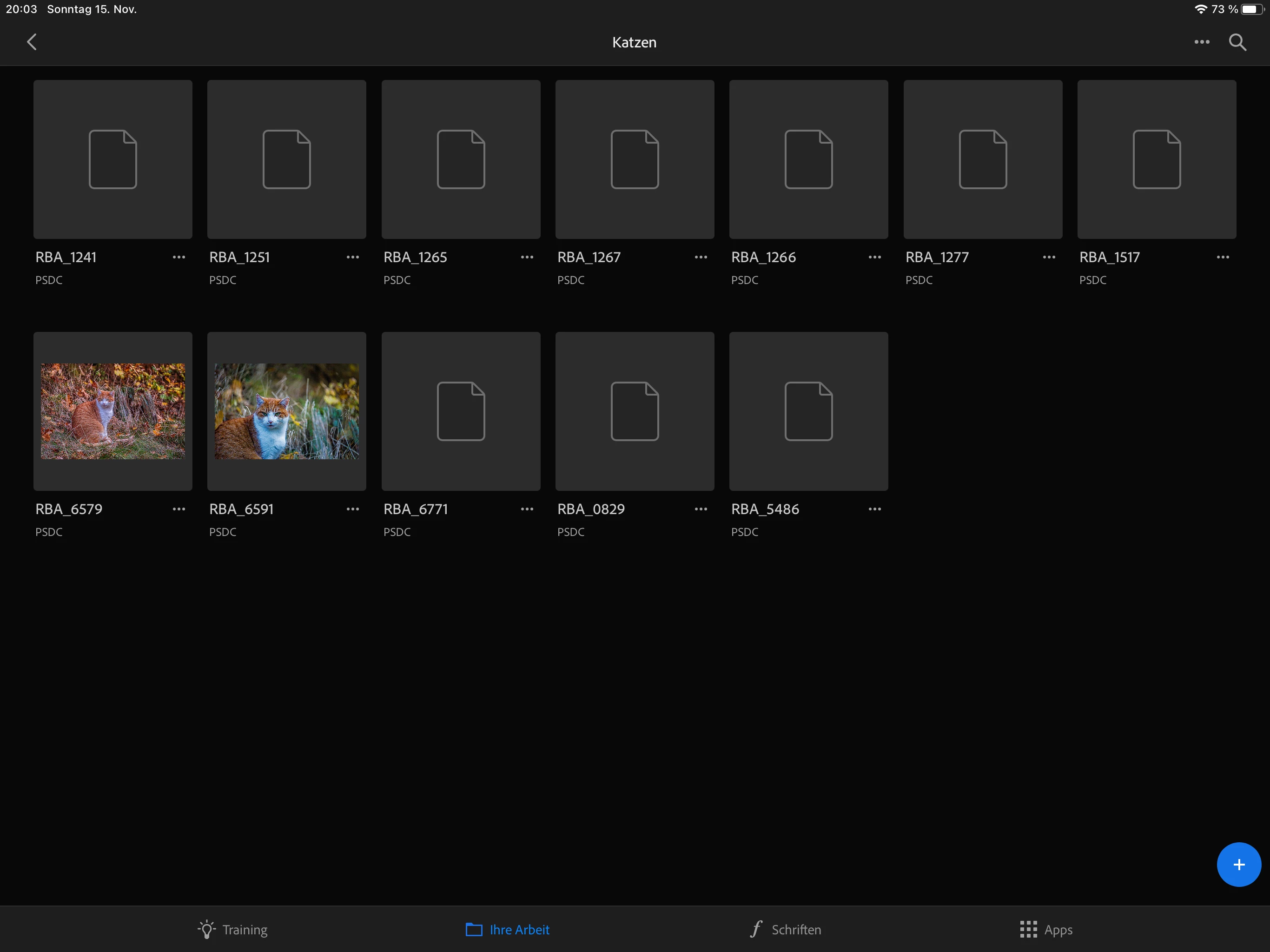Viewport: 1270px width, 952px height.
Task: Expand more options for RBA_5486
Action: coord(874,509)
